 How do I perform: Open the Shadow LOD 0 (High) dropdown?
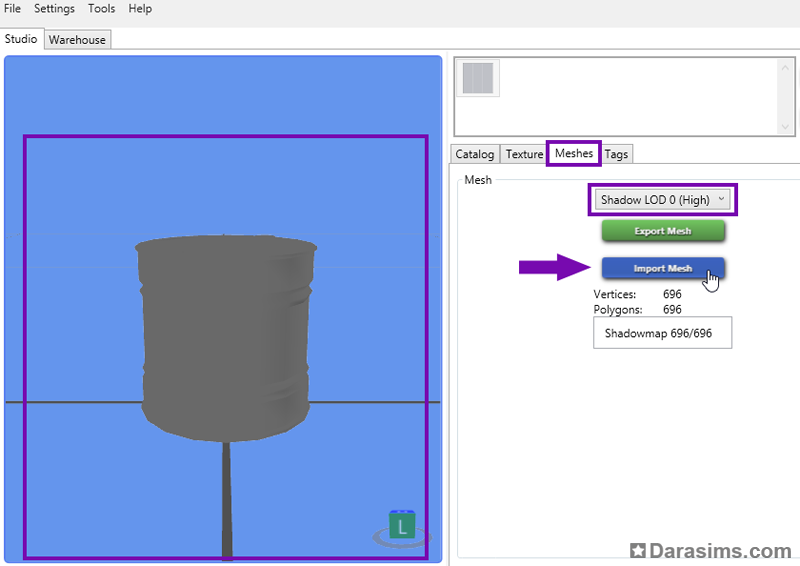(x=663, y=200)
